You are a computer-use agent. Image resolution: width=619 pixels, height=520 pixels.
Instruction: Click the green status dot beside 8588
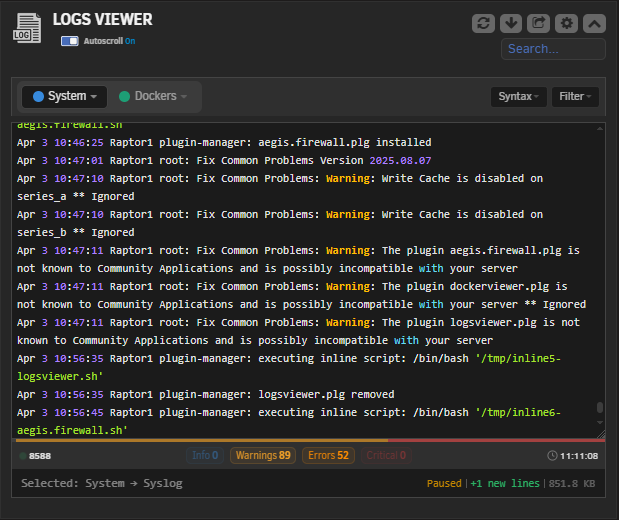23,456
